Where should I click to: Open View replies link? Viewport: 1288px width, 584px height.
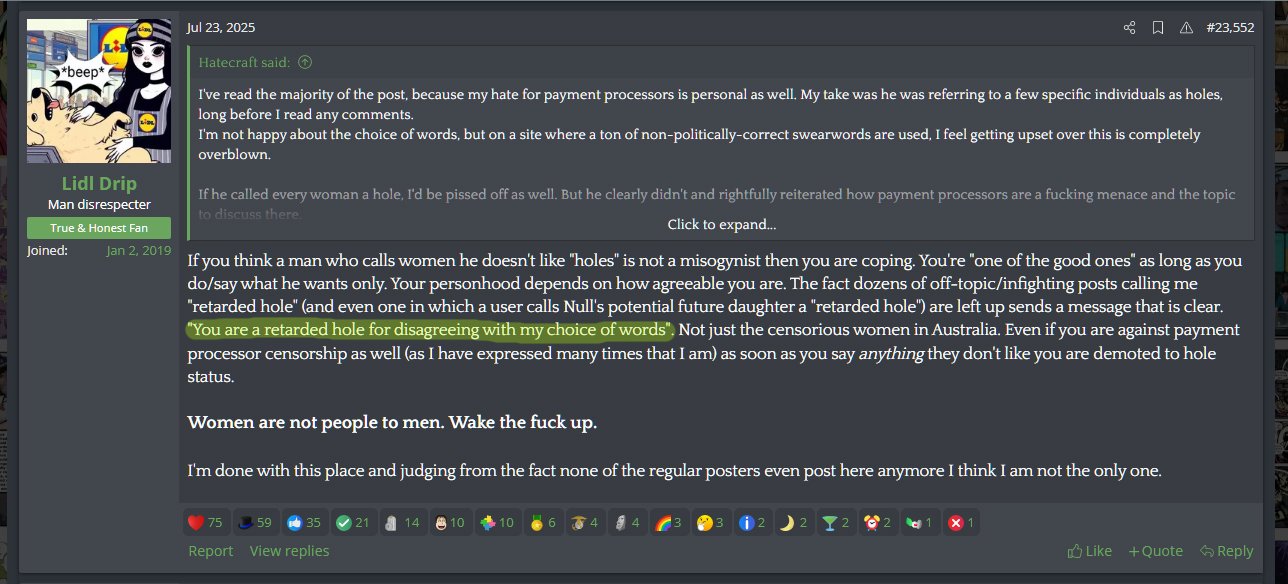(289, 551)
